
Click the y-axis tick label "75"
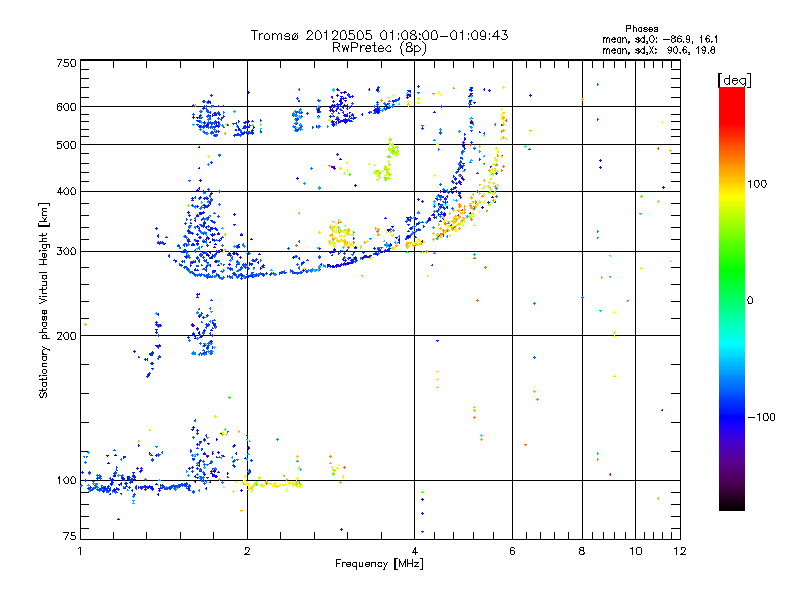(x=70, y=536)
